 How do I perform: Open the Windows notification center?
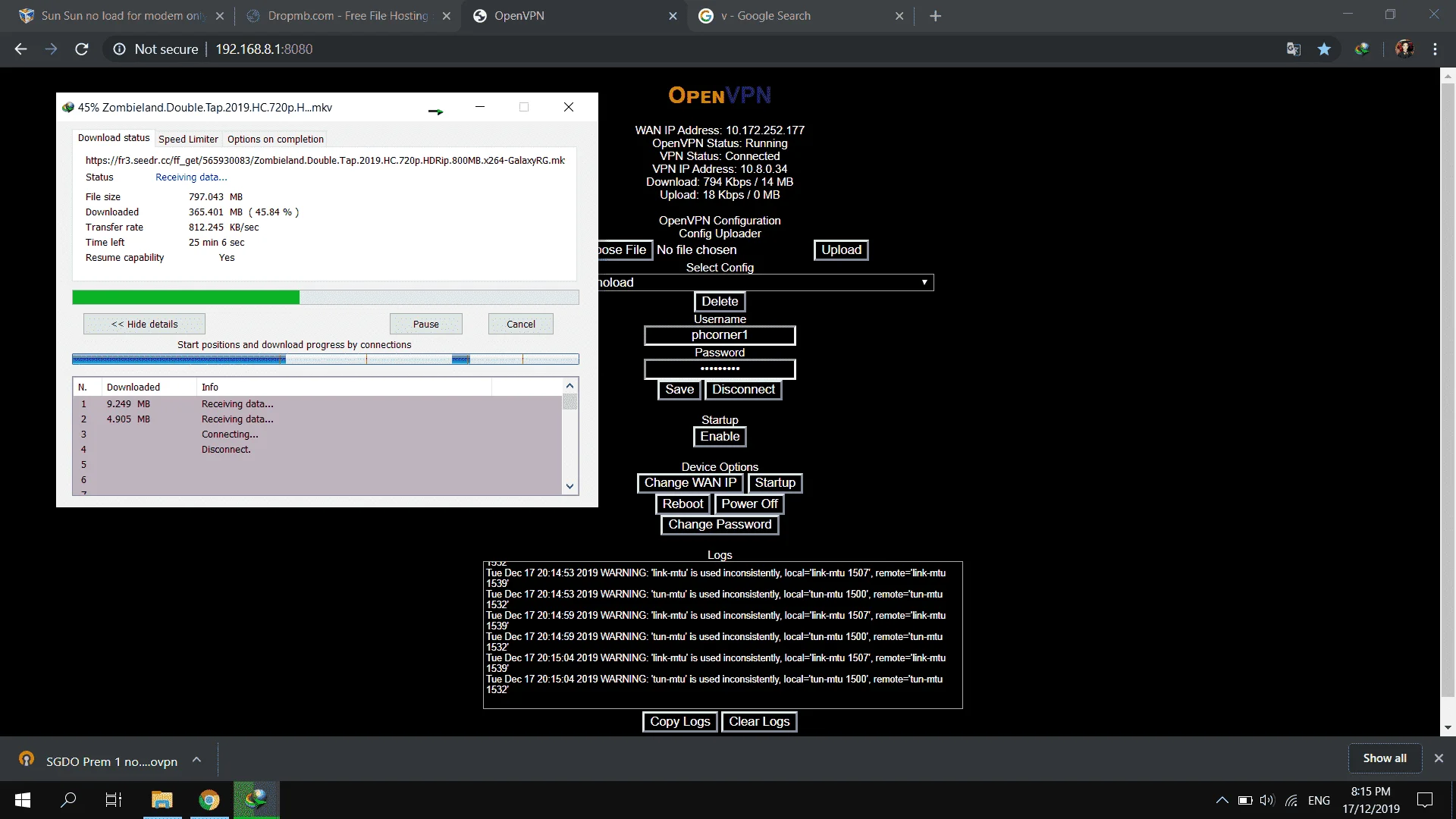tap(1425, 800)
